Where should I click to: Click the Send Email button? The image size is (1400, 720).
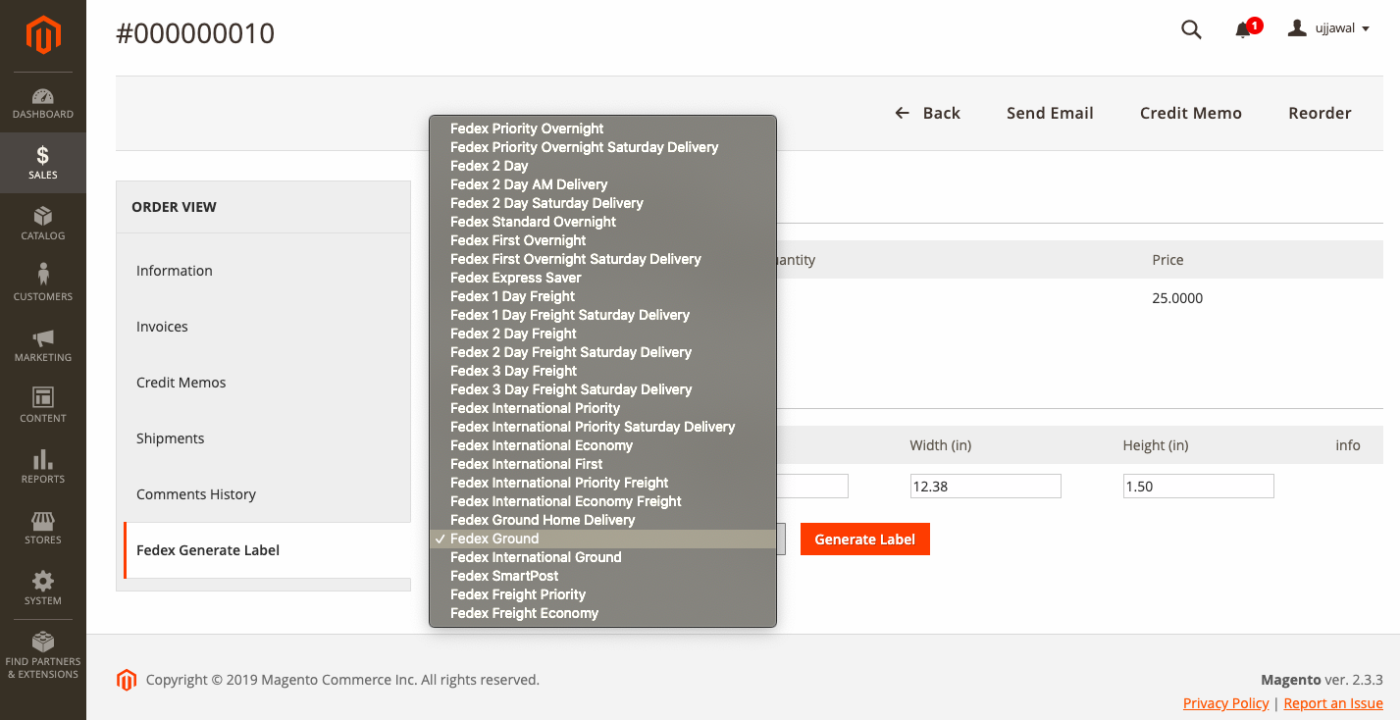pos(1050,113)
